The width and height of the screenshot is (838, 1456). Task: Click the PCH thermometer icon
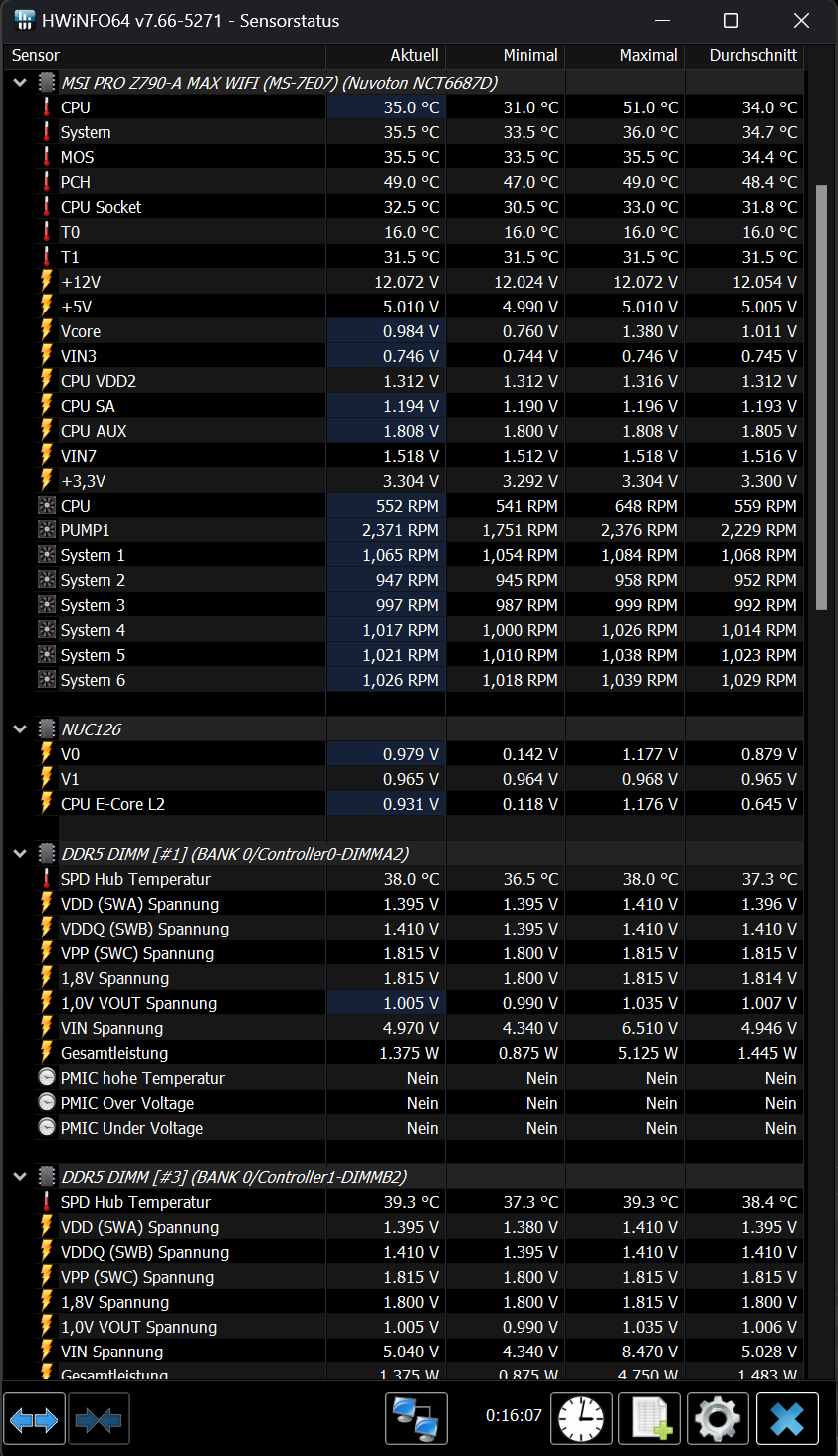pyautogui.click(x=47, y=182)
